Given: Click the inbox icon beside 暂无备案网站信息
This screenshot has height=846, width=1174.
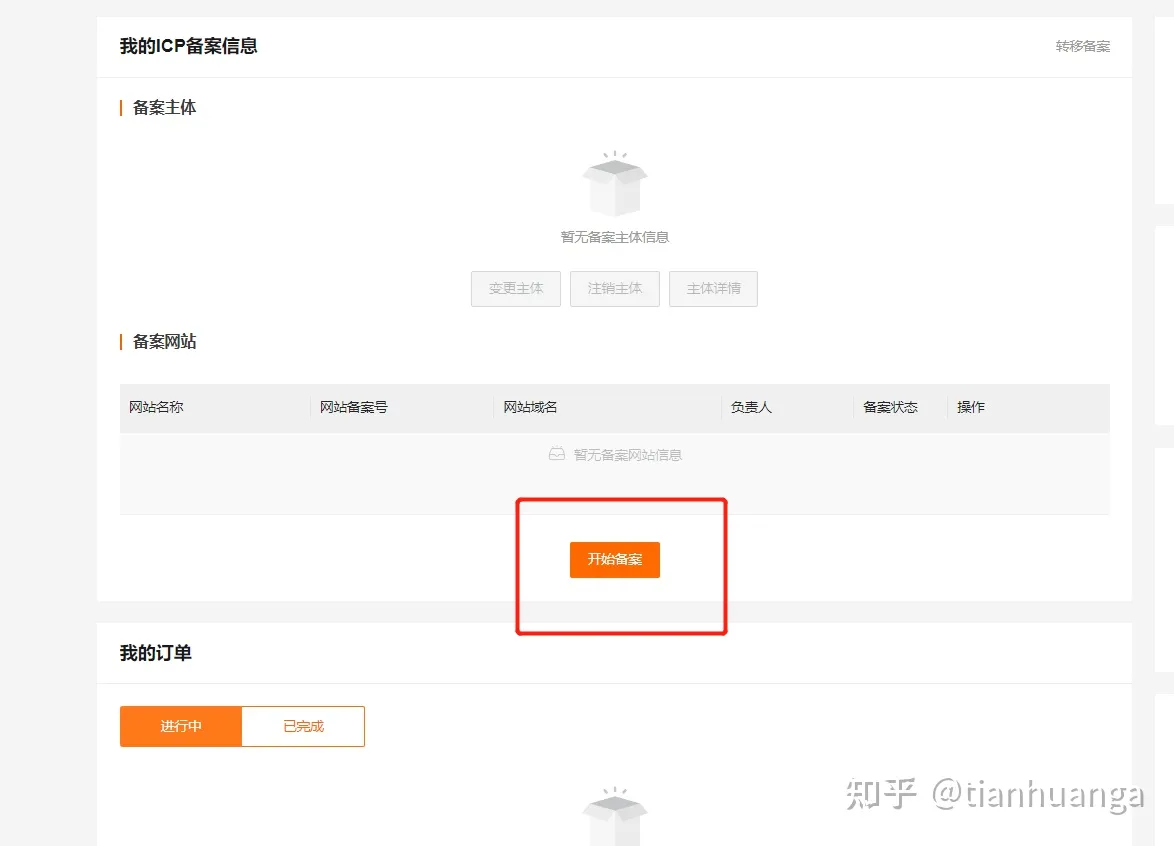Looking at the screenshot, I should pos(556,454).
